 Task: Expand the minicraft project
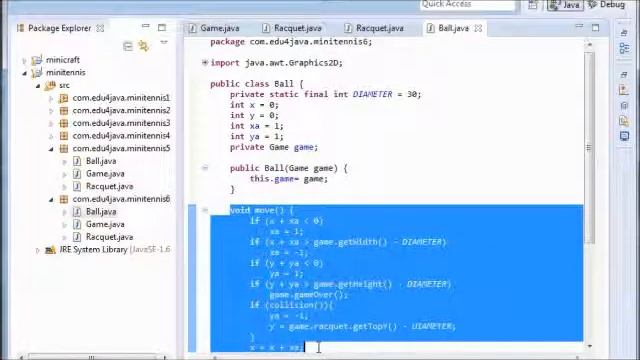tap(24, 60)
